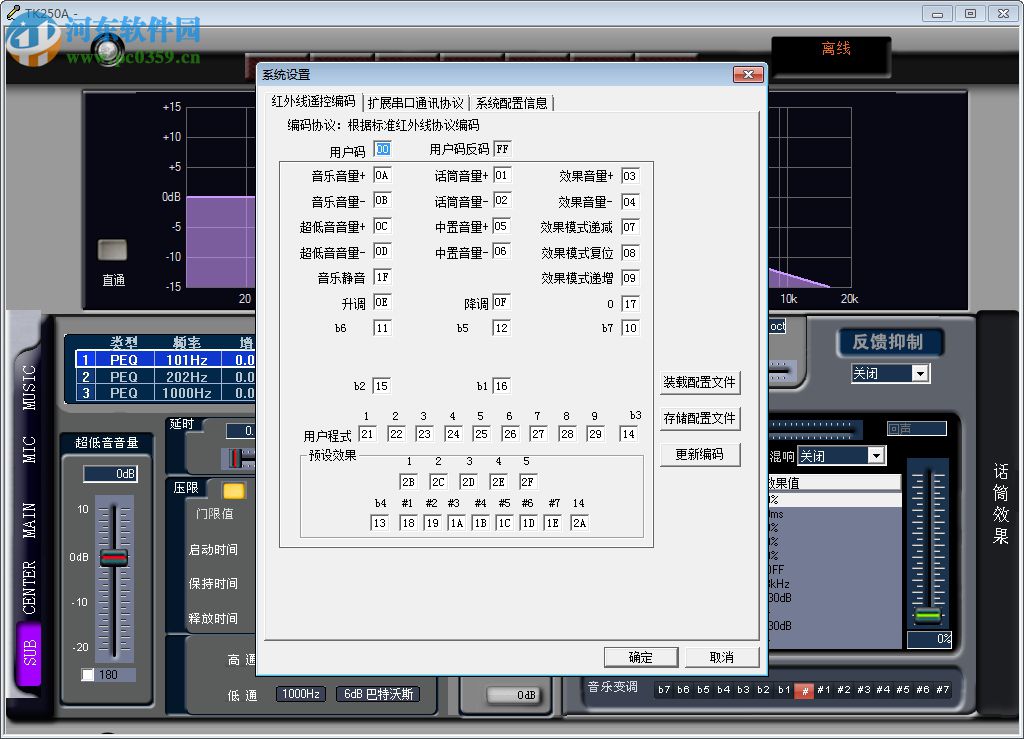This screenshot has width=1024, height=739.
Task: Click the 1000Hz crossover frequency button
Action: coord(300,694)
